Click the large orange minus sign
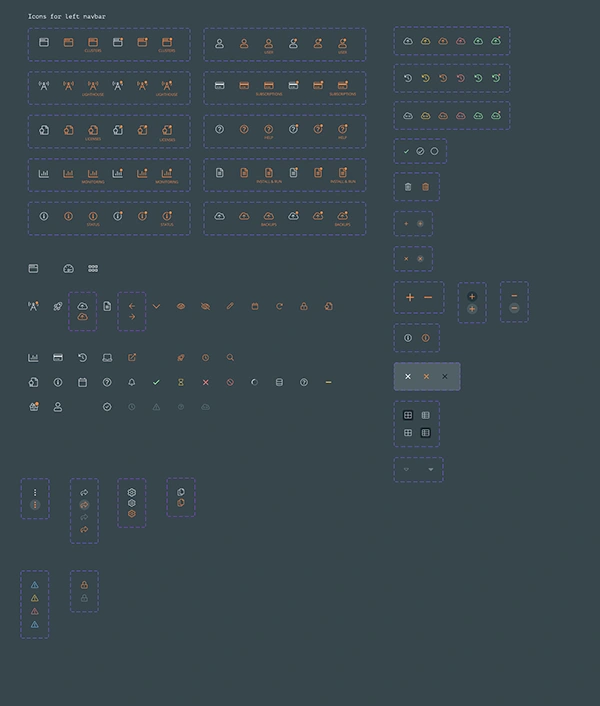 428,297
